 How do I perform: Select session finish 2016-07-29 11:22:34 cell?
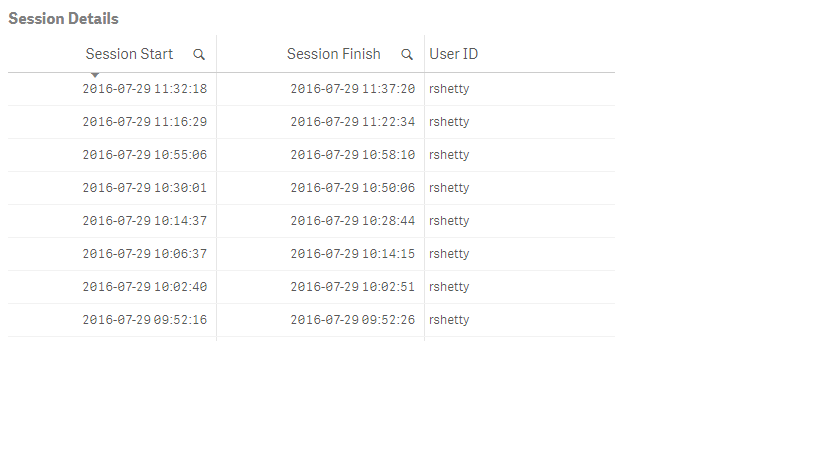pos(352,122)
